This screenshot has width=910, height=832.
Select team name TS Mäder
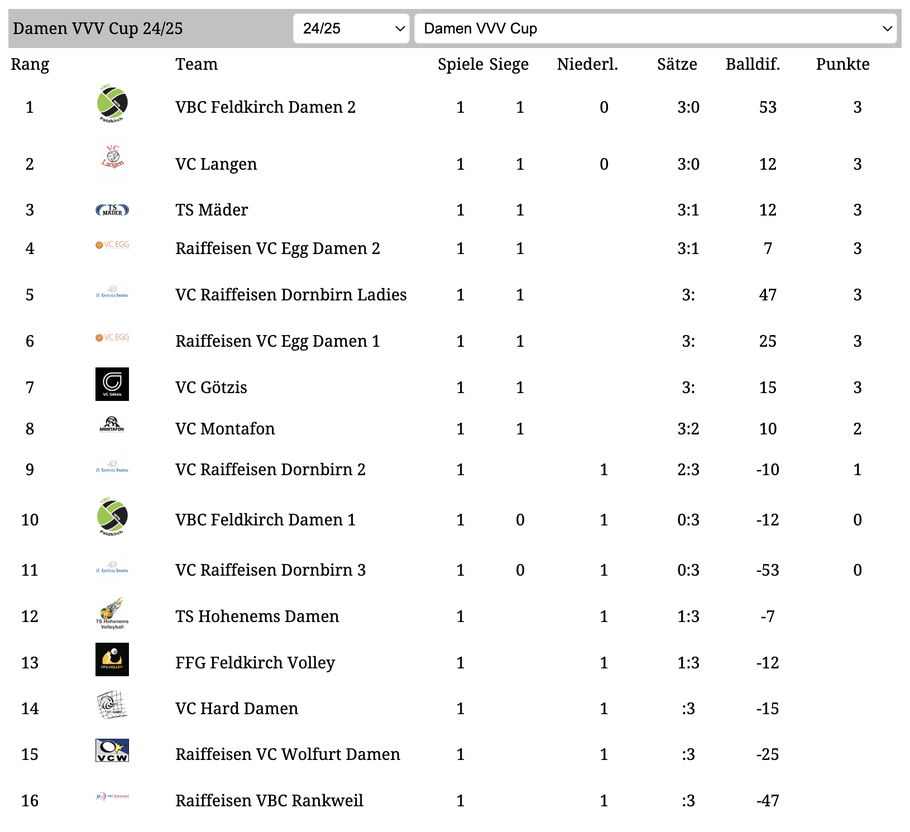(211, 210)
